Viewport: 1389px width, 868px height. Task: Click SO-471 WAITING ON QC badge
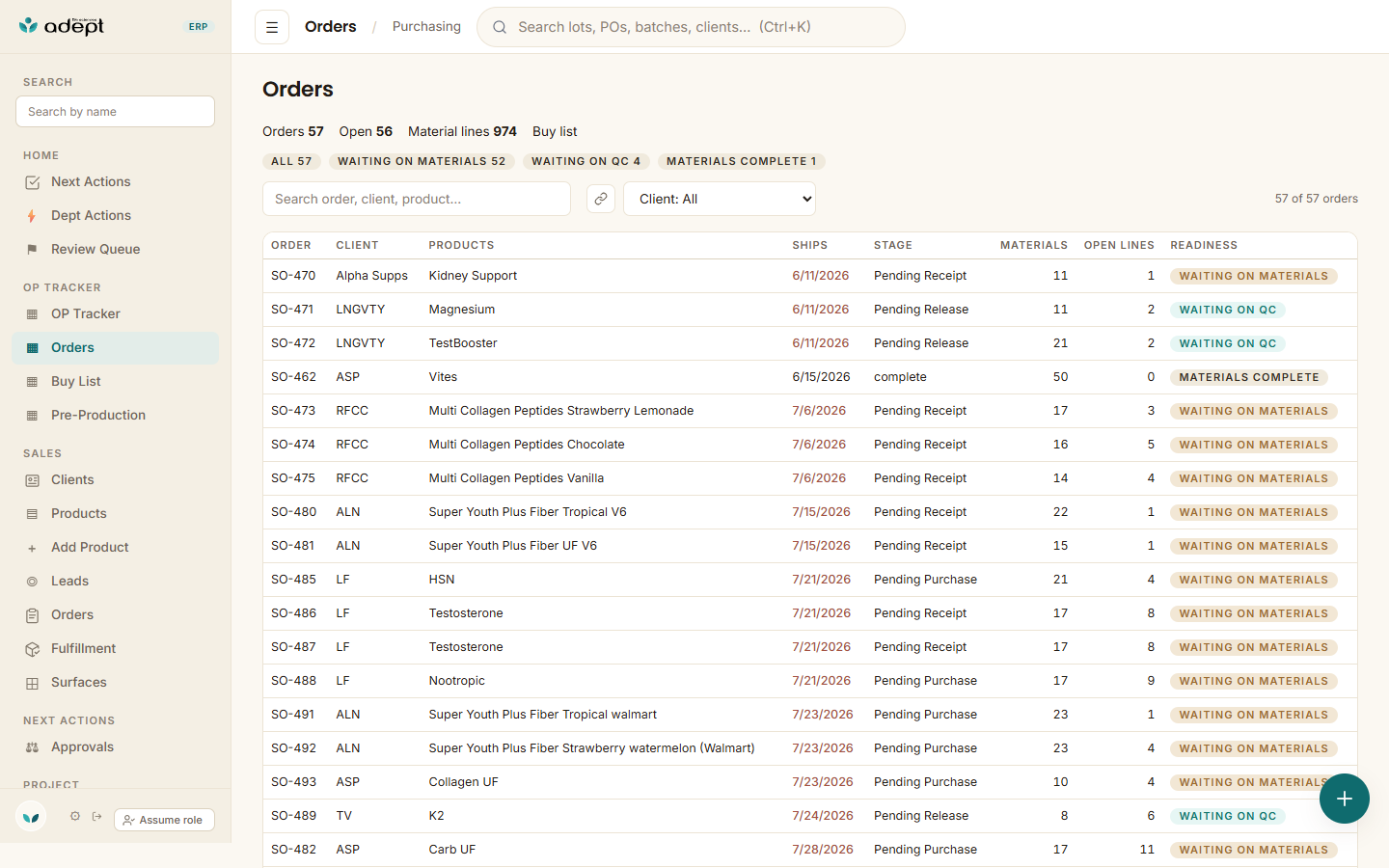click(x=1228, y=310)
